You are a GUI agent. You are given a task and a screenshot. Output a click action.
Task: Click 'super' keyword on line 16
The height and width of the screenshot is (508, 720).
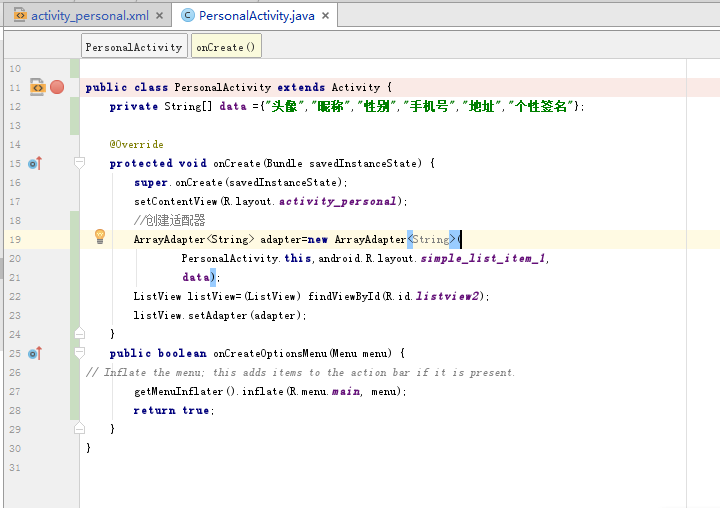click(x=151, y=182)
